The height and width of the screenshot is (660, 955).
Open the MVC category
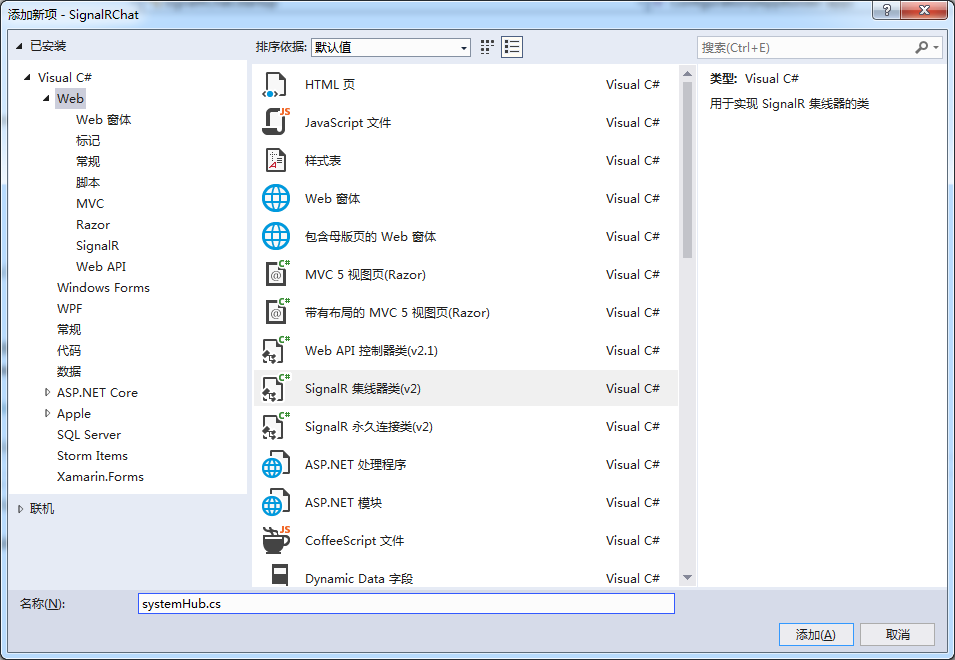[x=90, y=203]
